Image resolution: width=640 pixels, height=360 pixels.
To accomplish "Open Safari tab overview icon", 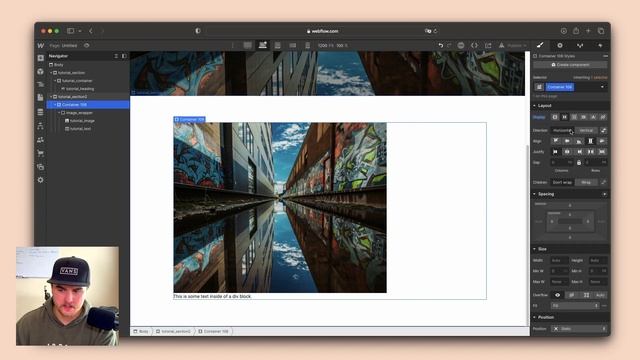I will click(601, 31).
